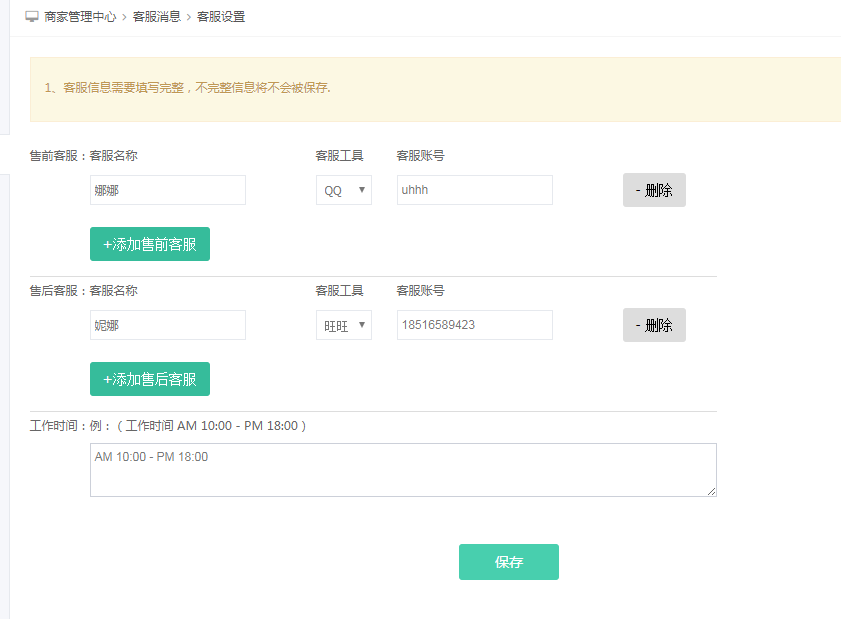Click inside the working hours text area
Image resolution: width=841 pixels, height=619 pixels.
click(x=402, y=470)
